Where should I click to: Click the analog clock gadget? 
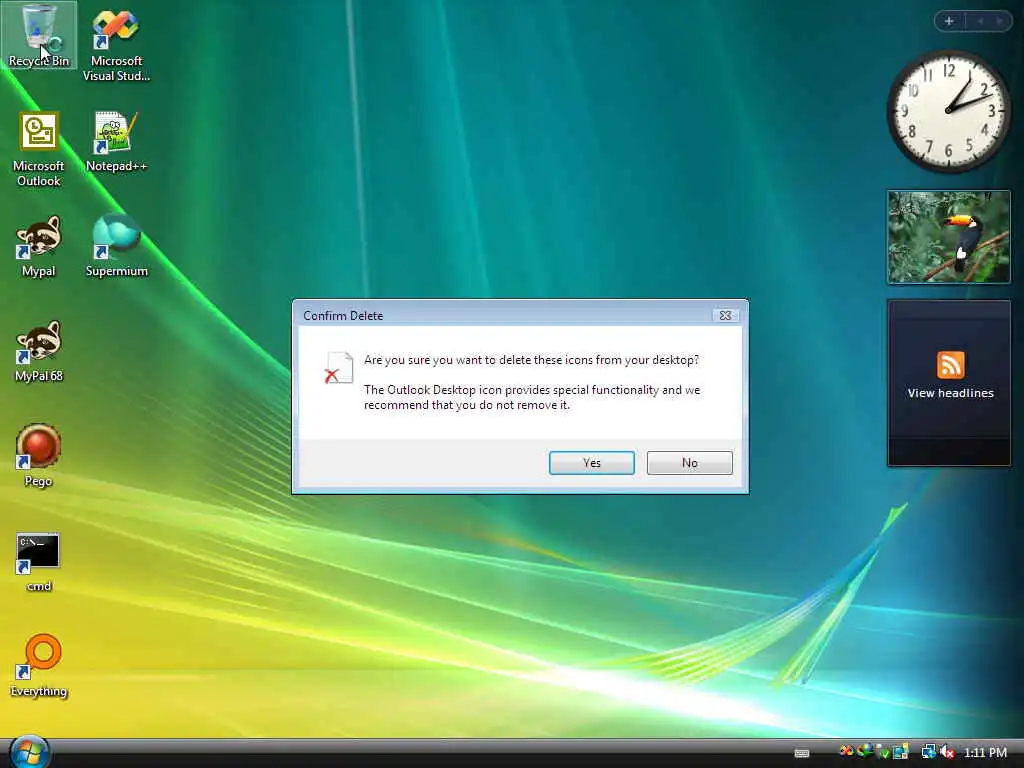click(x=948, y=111)
